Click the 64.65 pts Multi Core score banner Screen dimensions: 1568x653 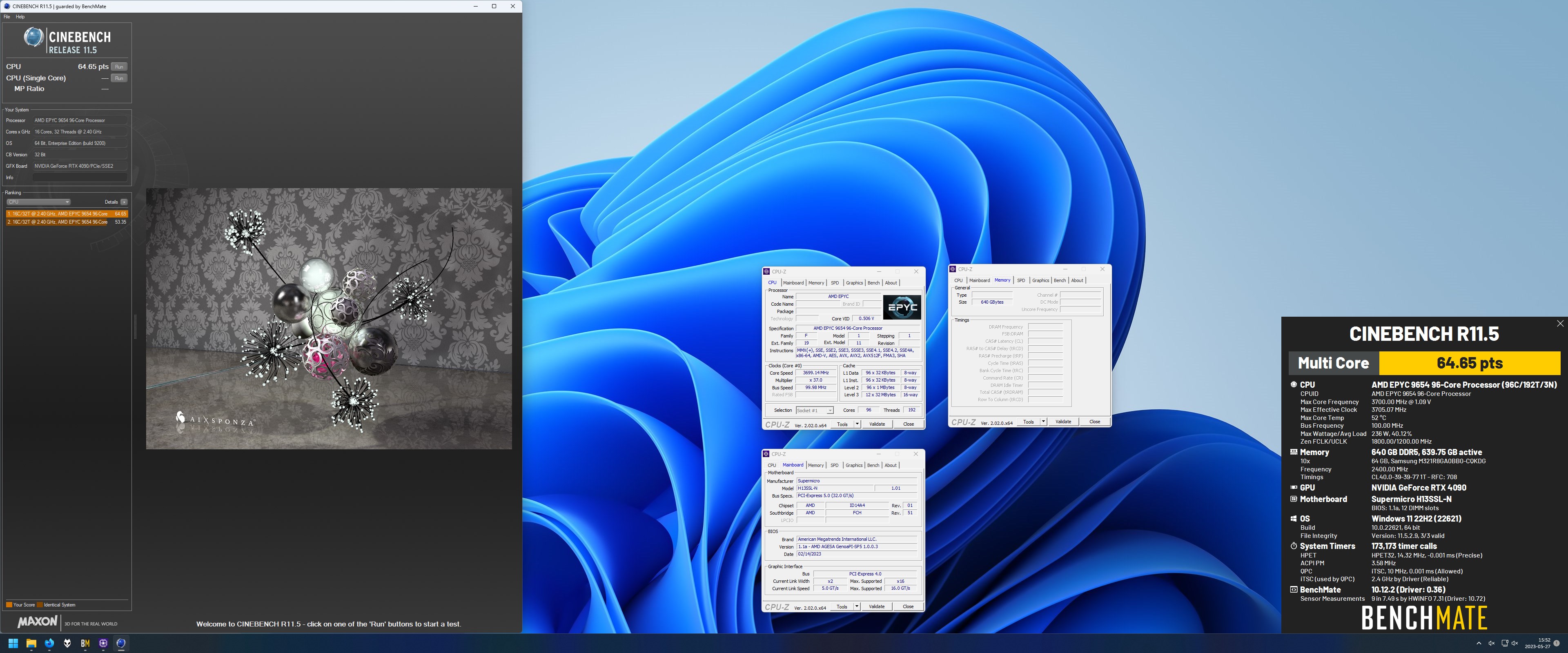tap(1470, 363)
